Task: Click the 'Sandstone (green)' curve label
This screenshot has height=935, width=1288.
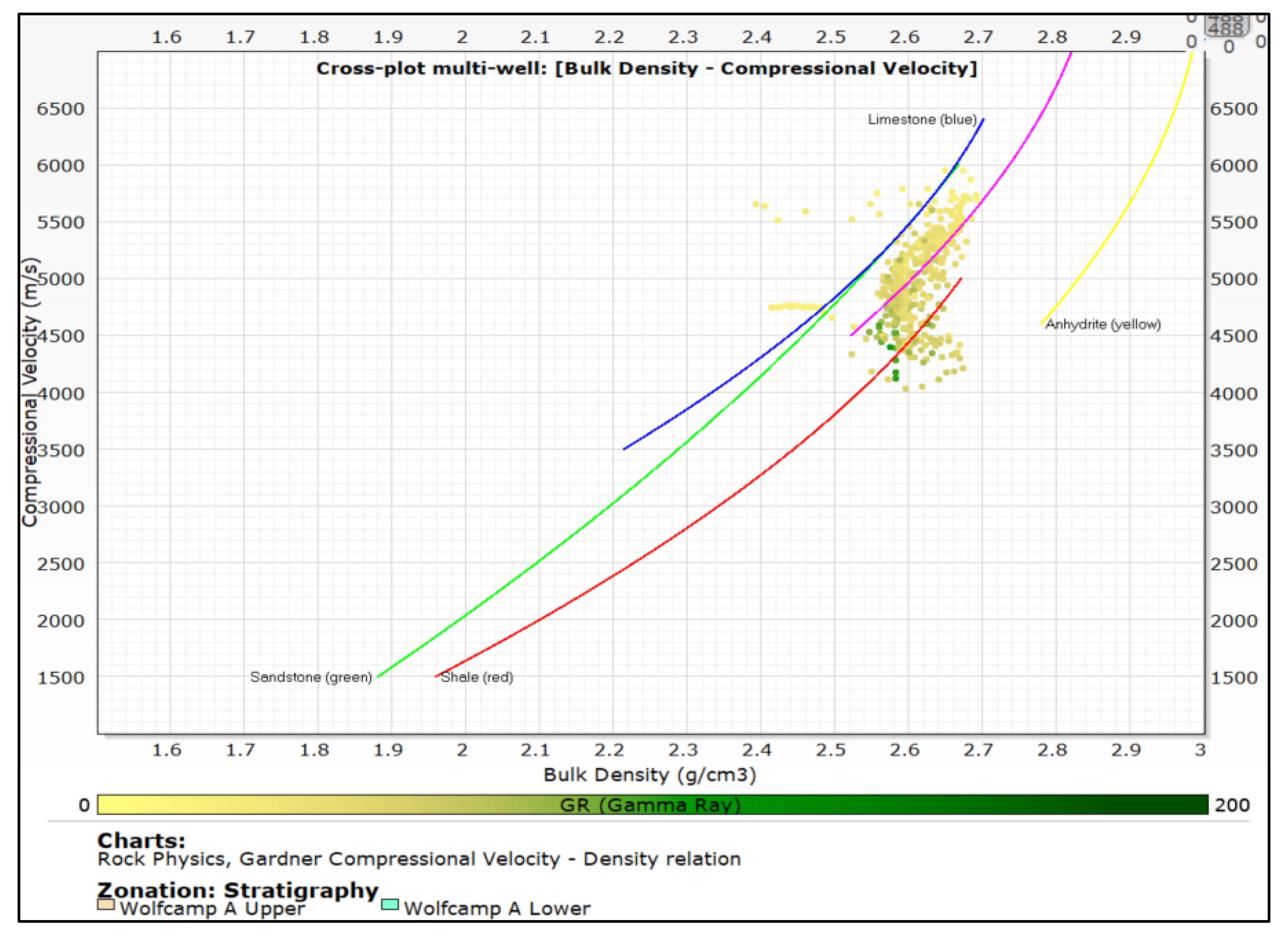Action: [311, 677]
